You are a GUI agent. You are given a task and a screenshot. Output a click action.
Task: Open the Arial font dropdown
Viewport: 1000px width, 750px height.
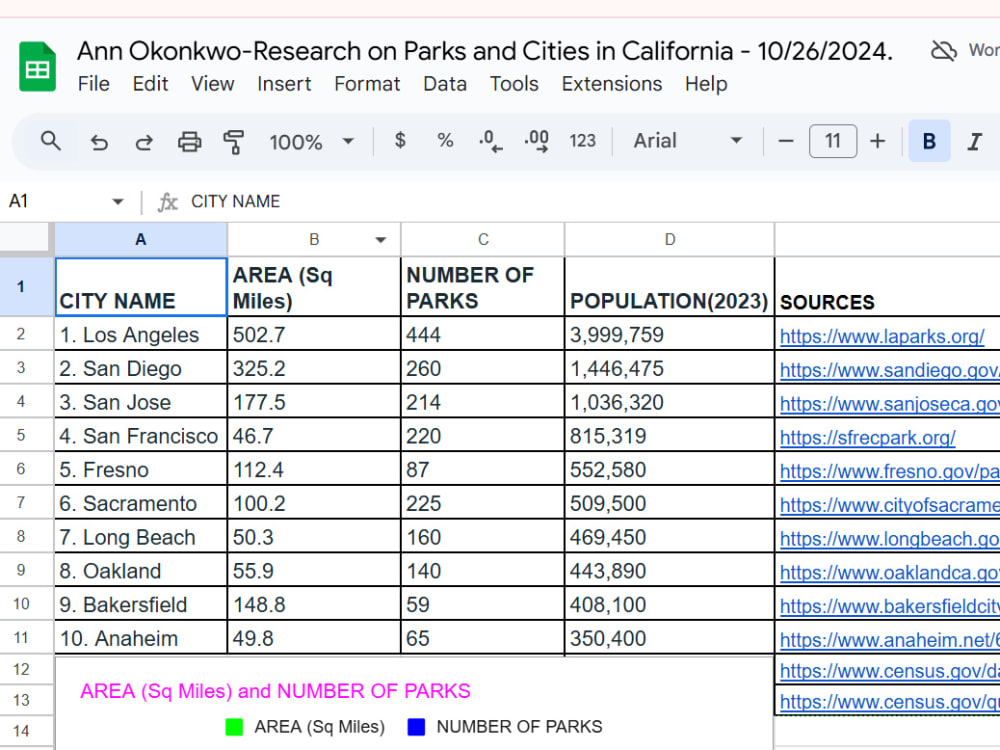point(688,141)
